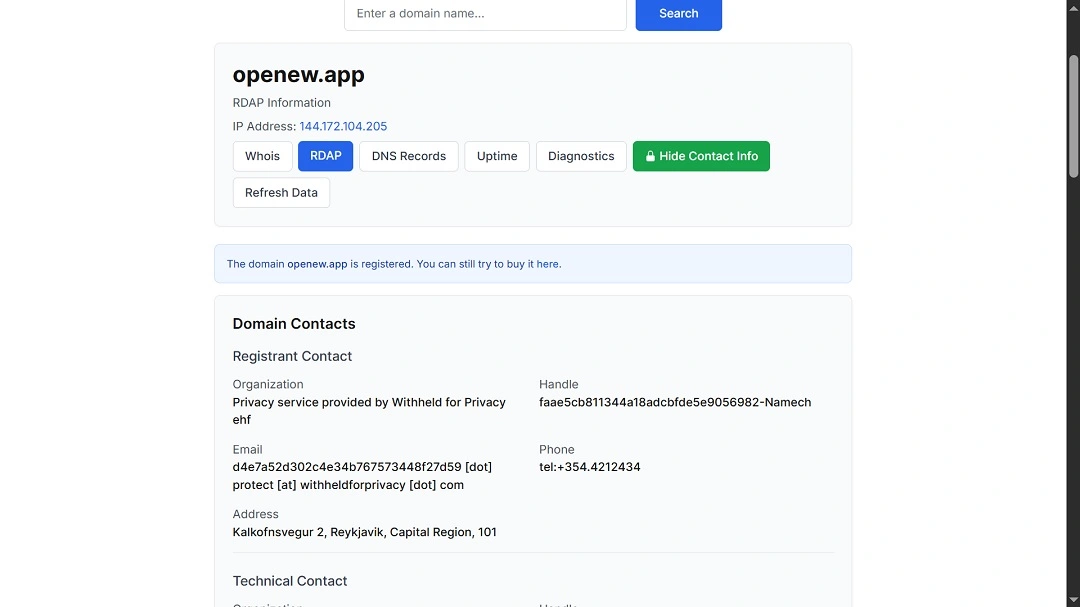Image resolution: width=1080 pixels, height=607 pixels.
Task: Toggle Hide Contact Info button
Action: point(701,156)
